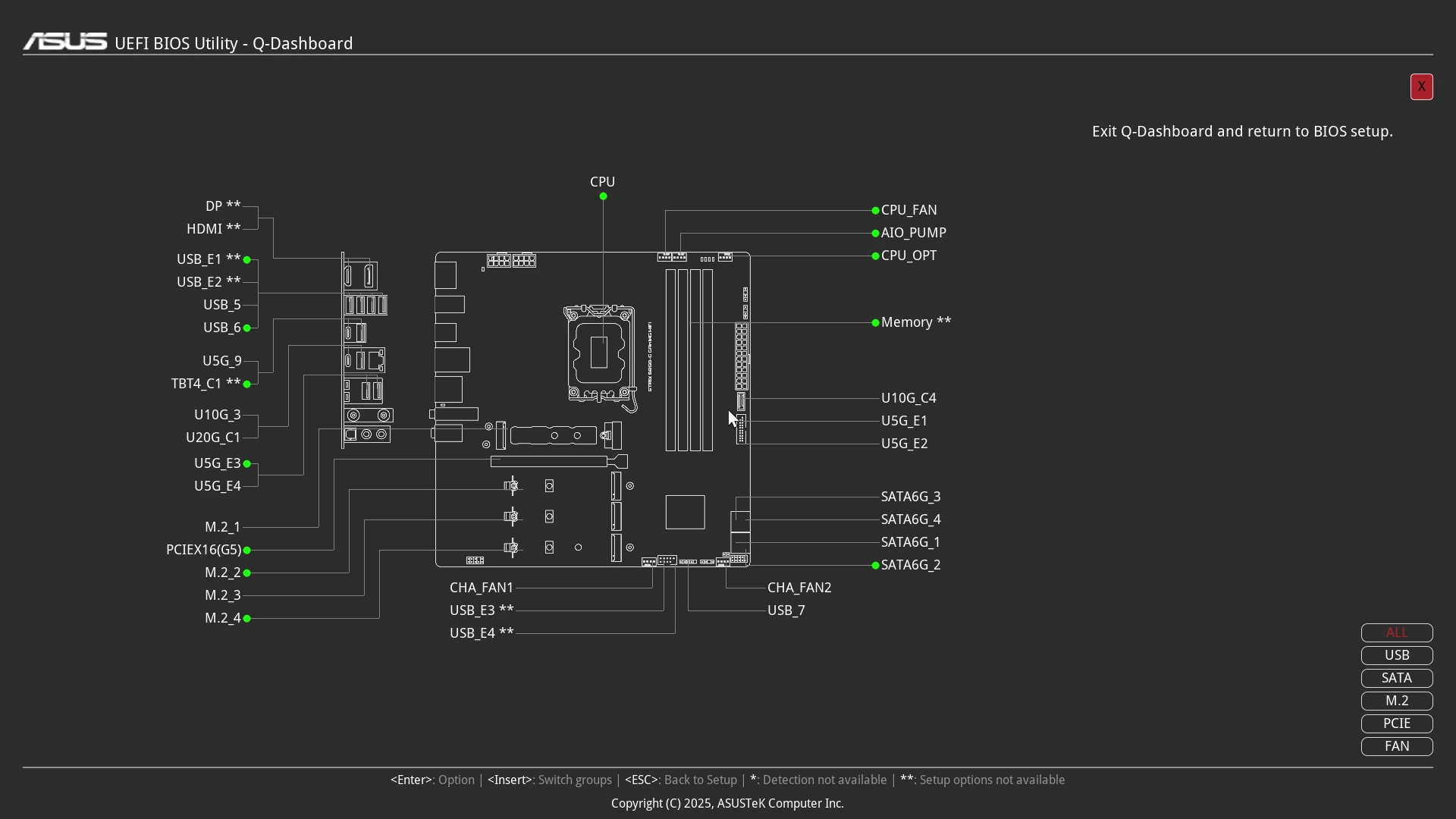Click the USB_E2 ** label
The width and height of the screenshot is (1456, 819).
click(x=209, y=282)
